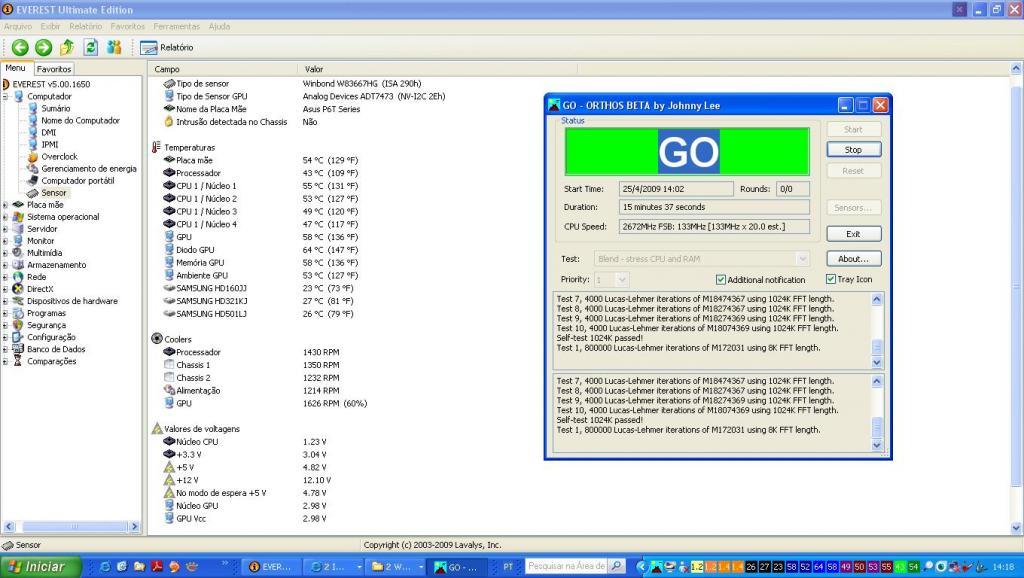Viewport: 1024px width, 578px height.
Task: Click the Iniciar start button
Action: click(x=40, y=566)
